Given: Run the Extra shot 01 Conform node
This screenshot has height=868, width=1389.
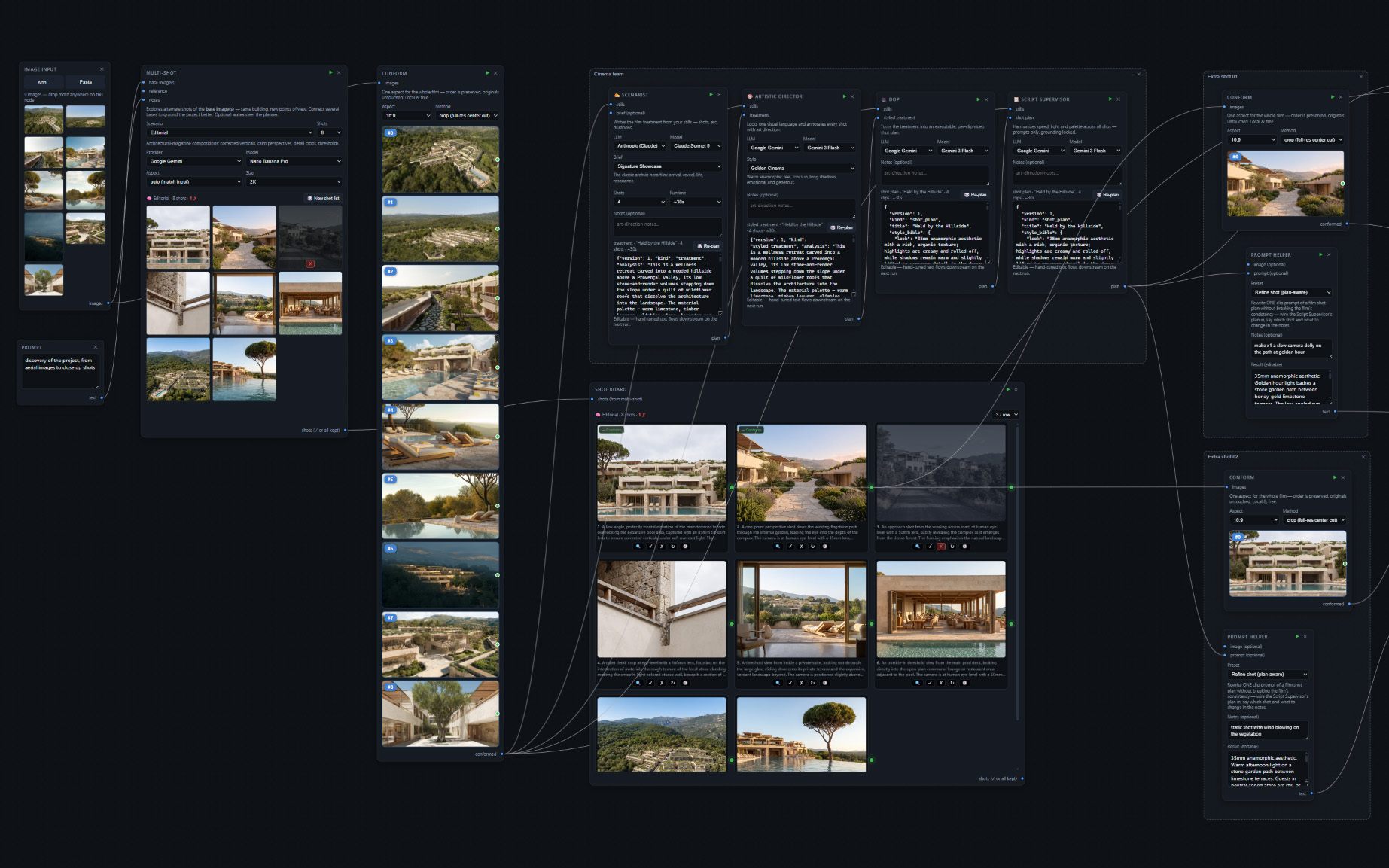Looking at the screenshot, I should pos(1333,96).
